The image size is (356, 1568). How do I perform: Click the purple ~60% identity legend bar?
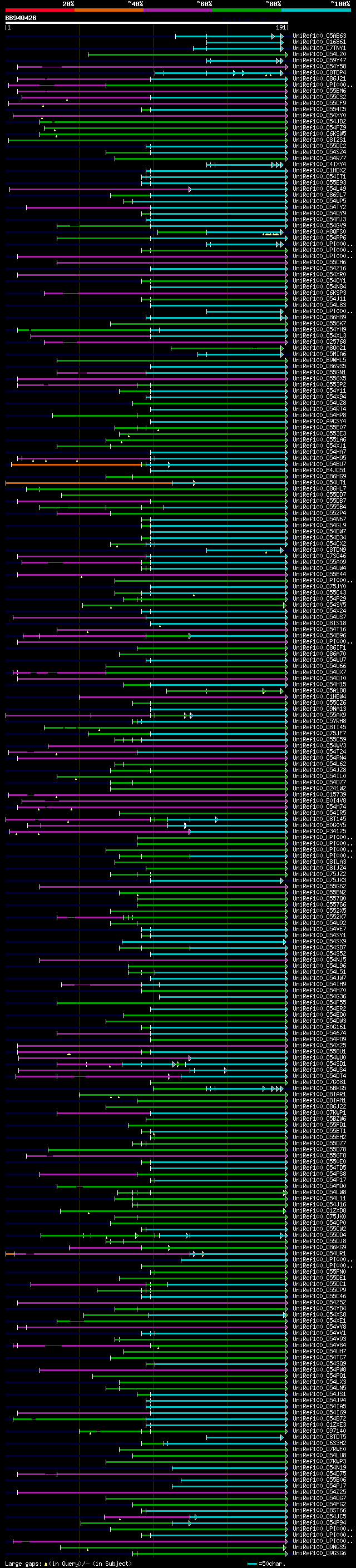click(x=177, y=10)
